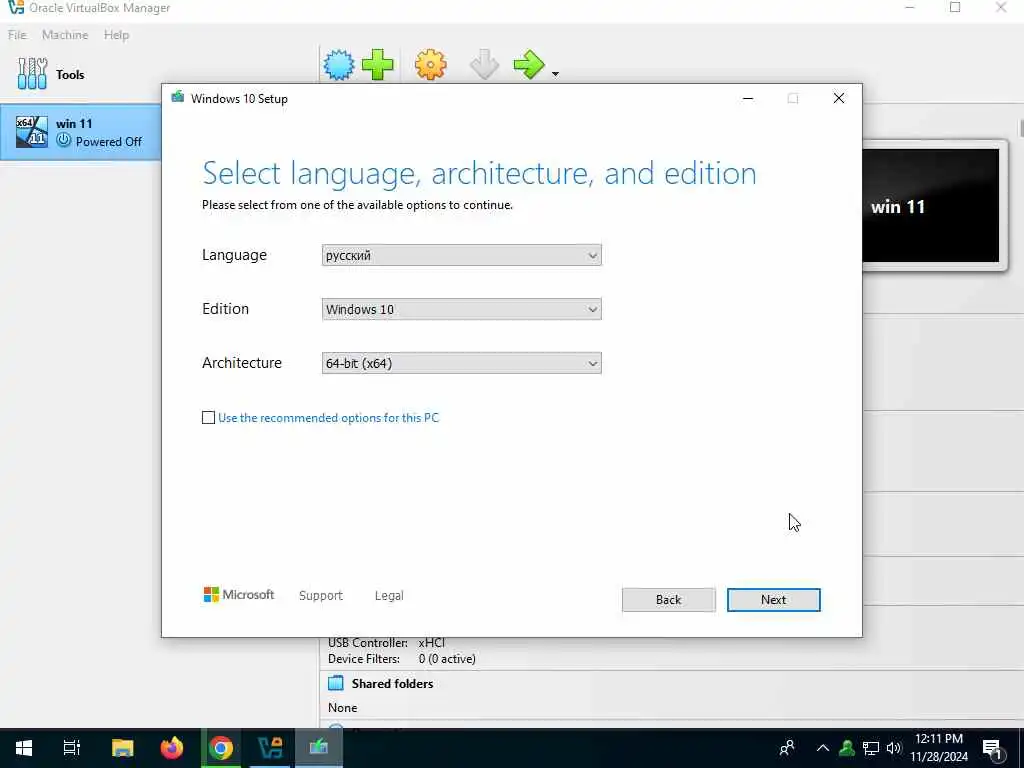Viewport: 1024px width, 768px height.
Task: Open People icon in system tray
Action: 788,748
